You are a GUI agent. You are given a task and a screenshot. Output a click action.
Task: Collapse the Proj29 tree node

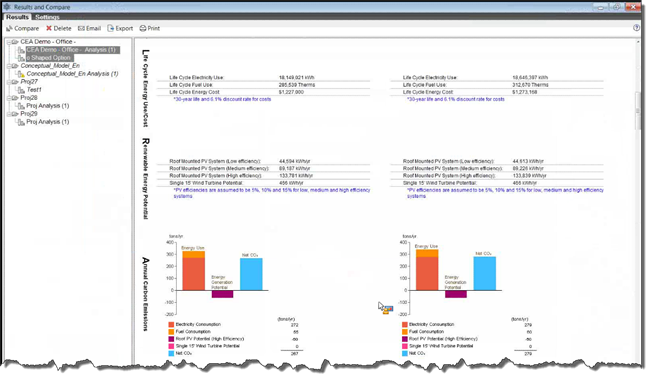pos(8,114)
